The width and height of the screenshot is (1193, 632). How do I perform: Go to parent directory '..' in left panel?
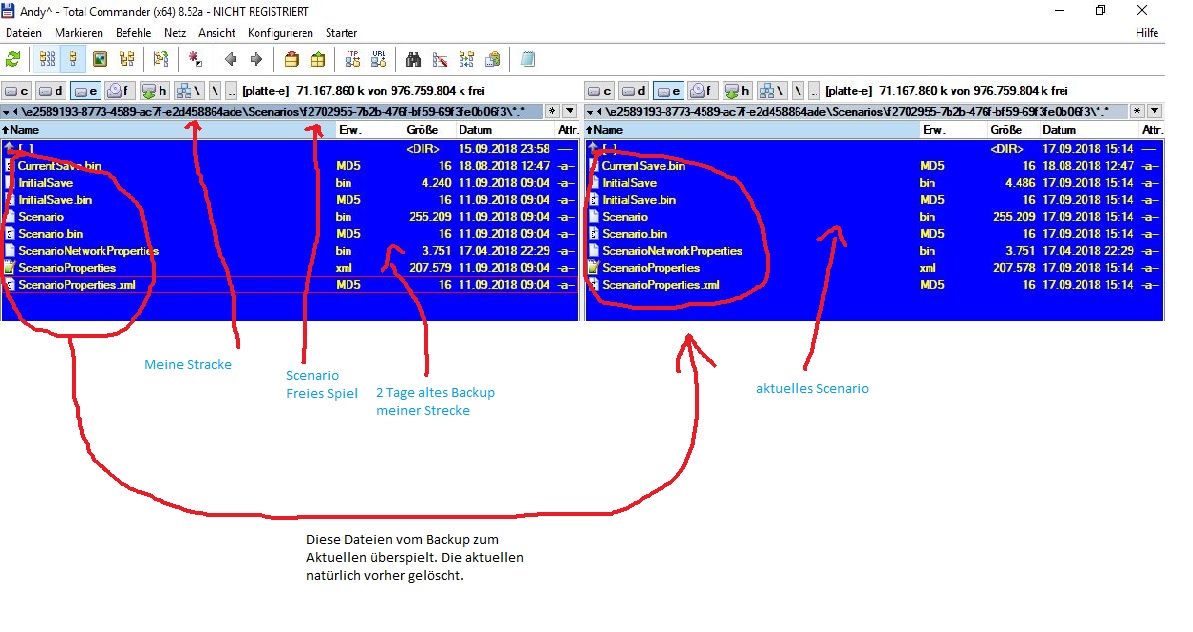(231, 91)
